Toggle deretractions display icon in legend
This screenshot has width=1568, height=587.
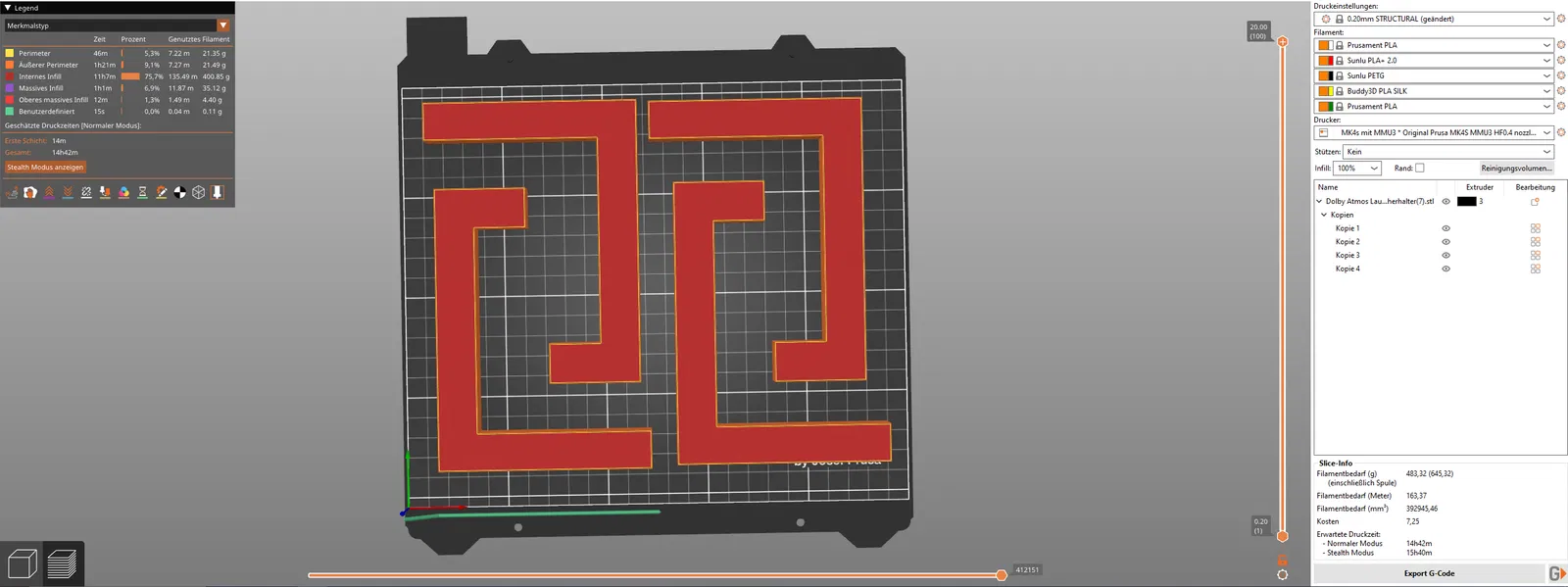click(68, 192)
